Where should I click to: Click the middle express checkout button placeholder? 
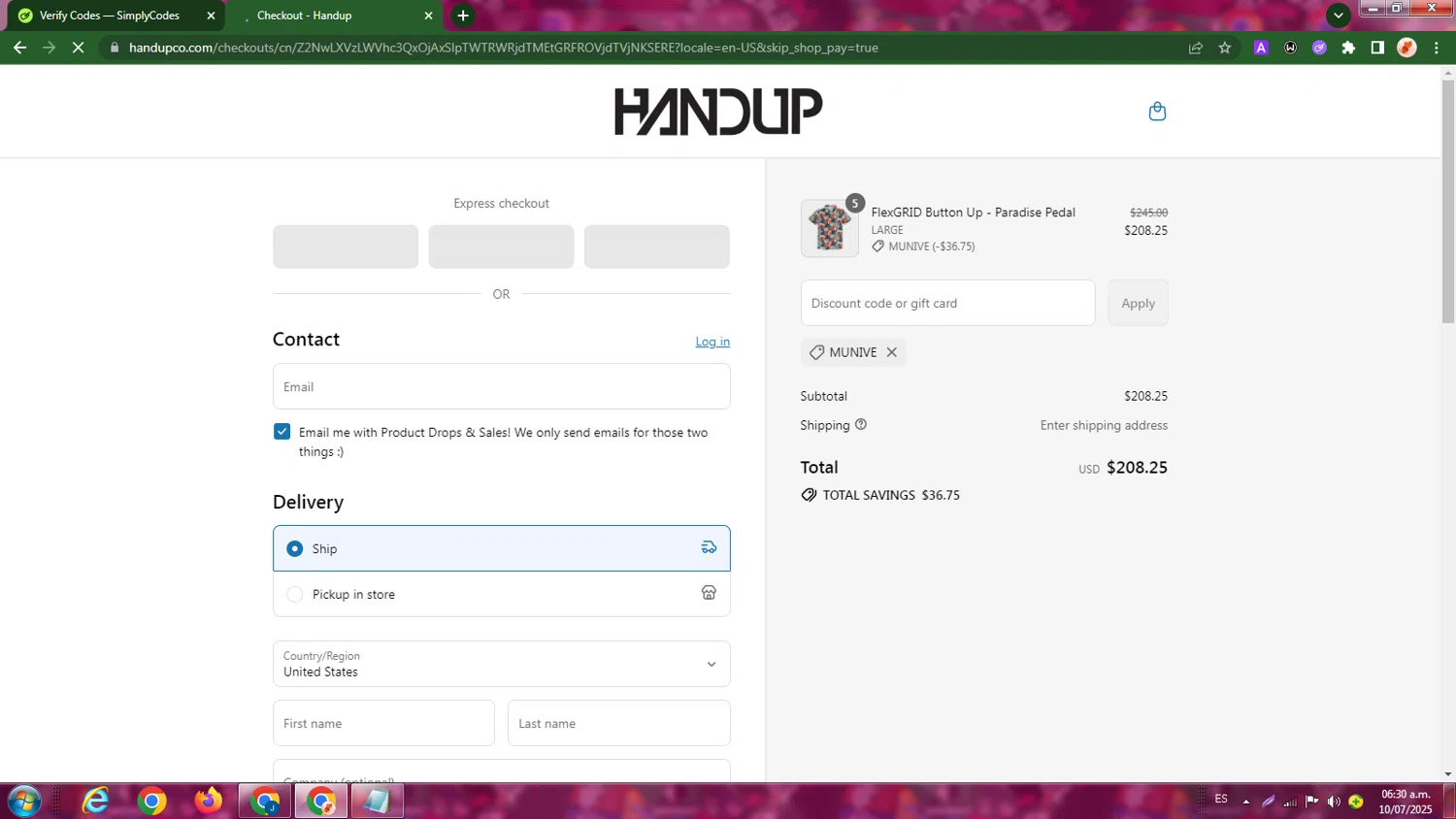501,246
